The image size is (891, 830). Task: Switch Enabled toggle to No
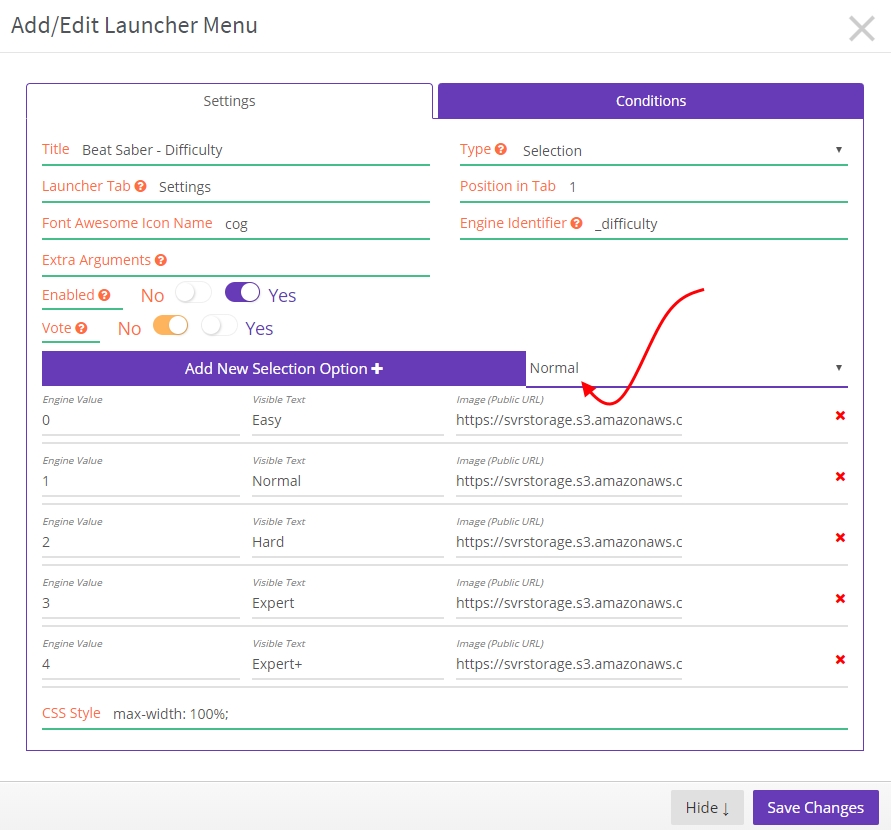point(193,293)
